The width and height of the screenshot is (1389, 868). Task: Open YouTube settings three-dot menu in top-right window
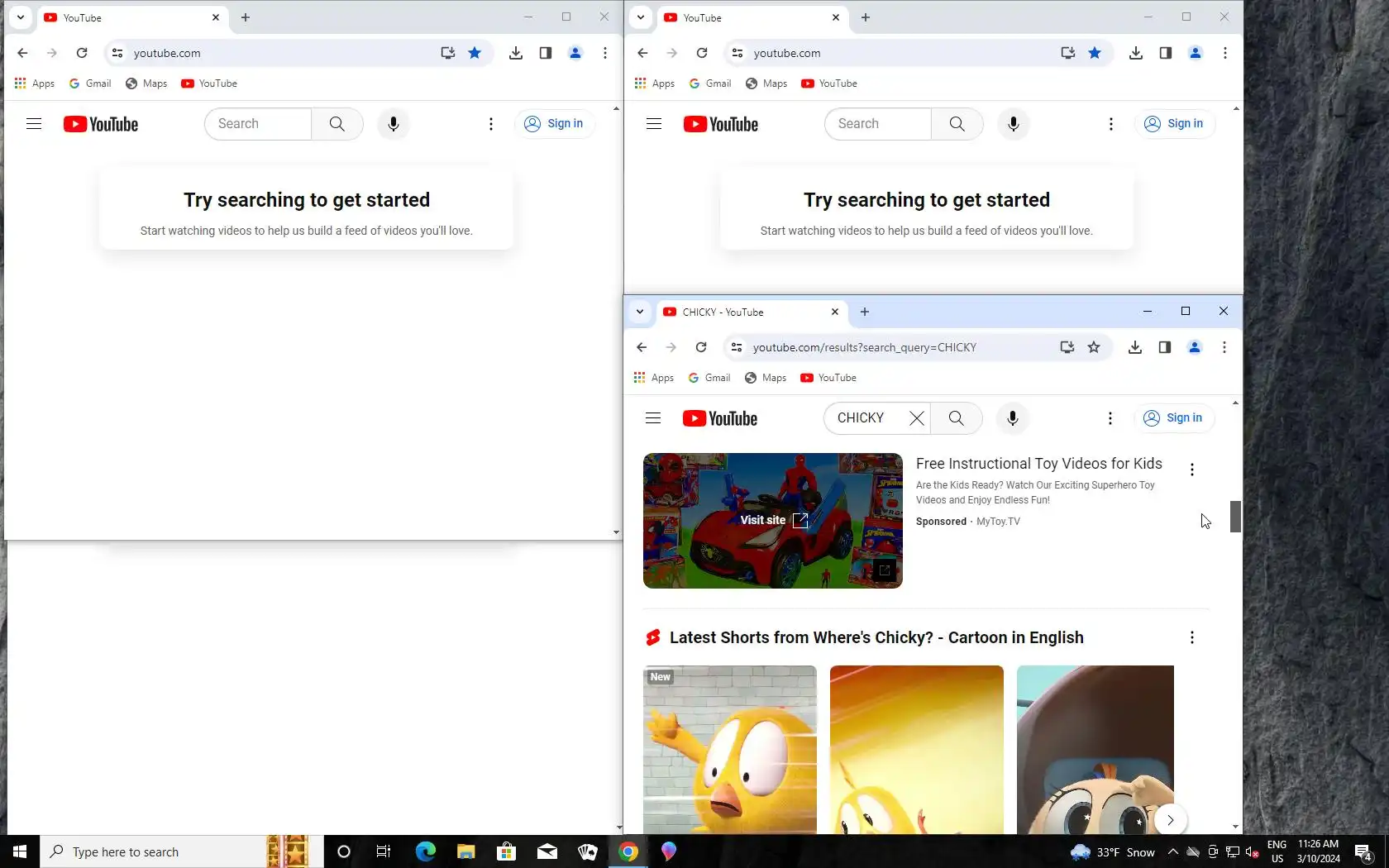[x=1111, y=124]
